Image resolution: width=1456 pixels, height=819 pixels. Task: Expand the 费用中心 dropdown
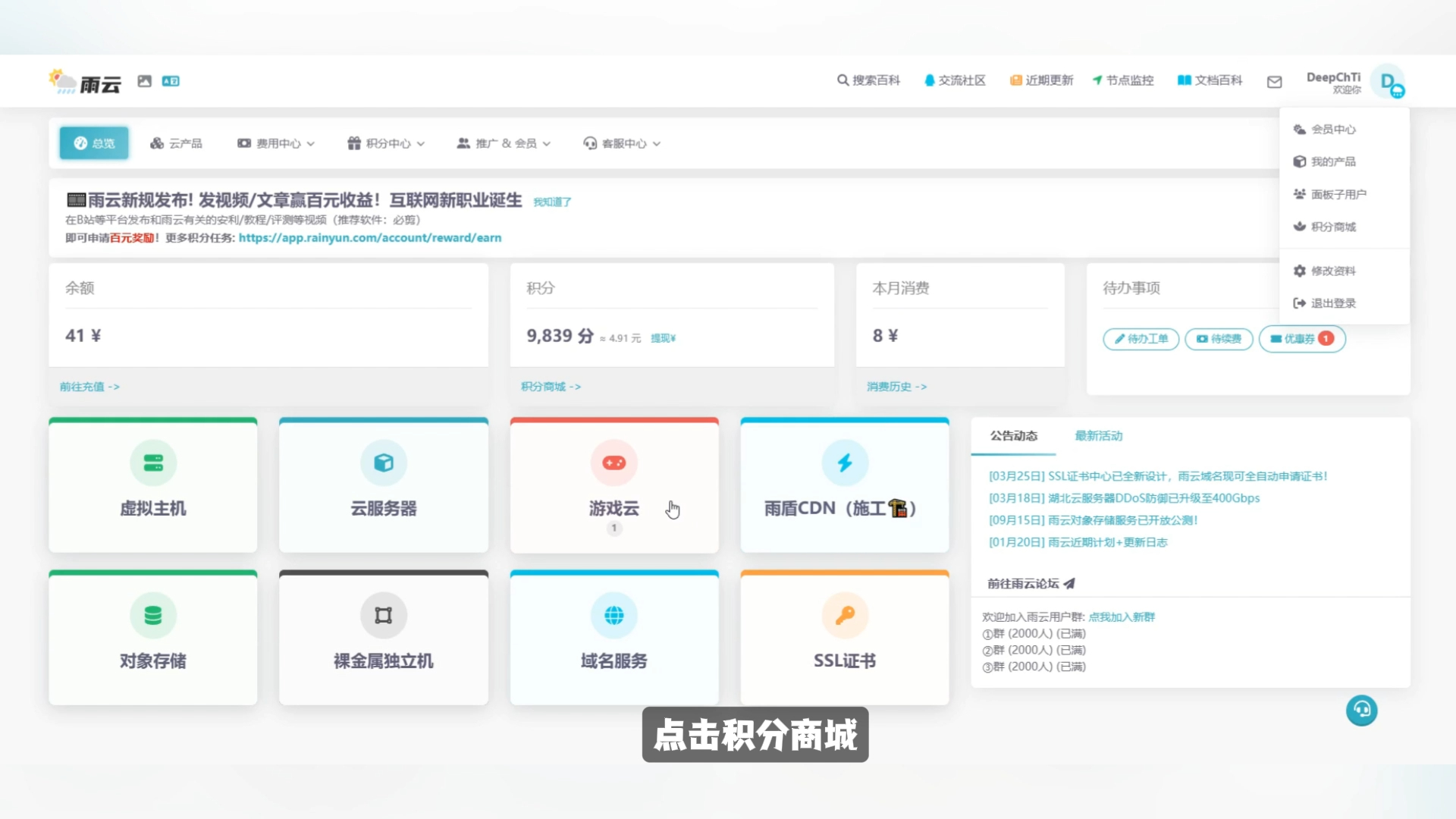point(275,143)
